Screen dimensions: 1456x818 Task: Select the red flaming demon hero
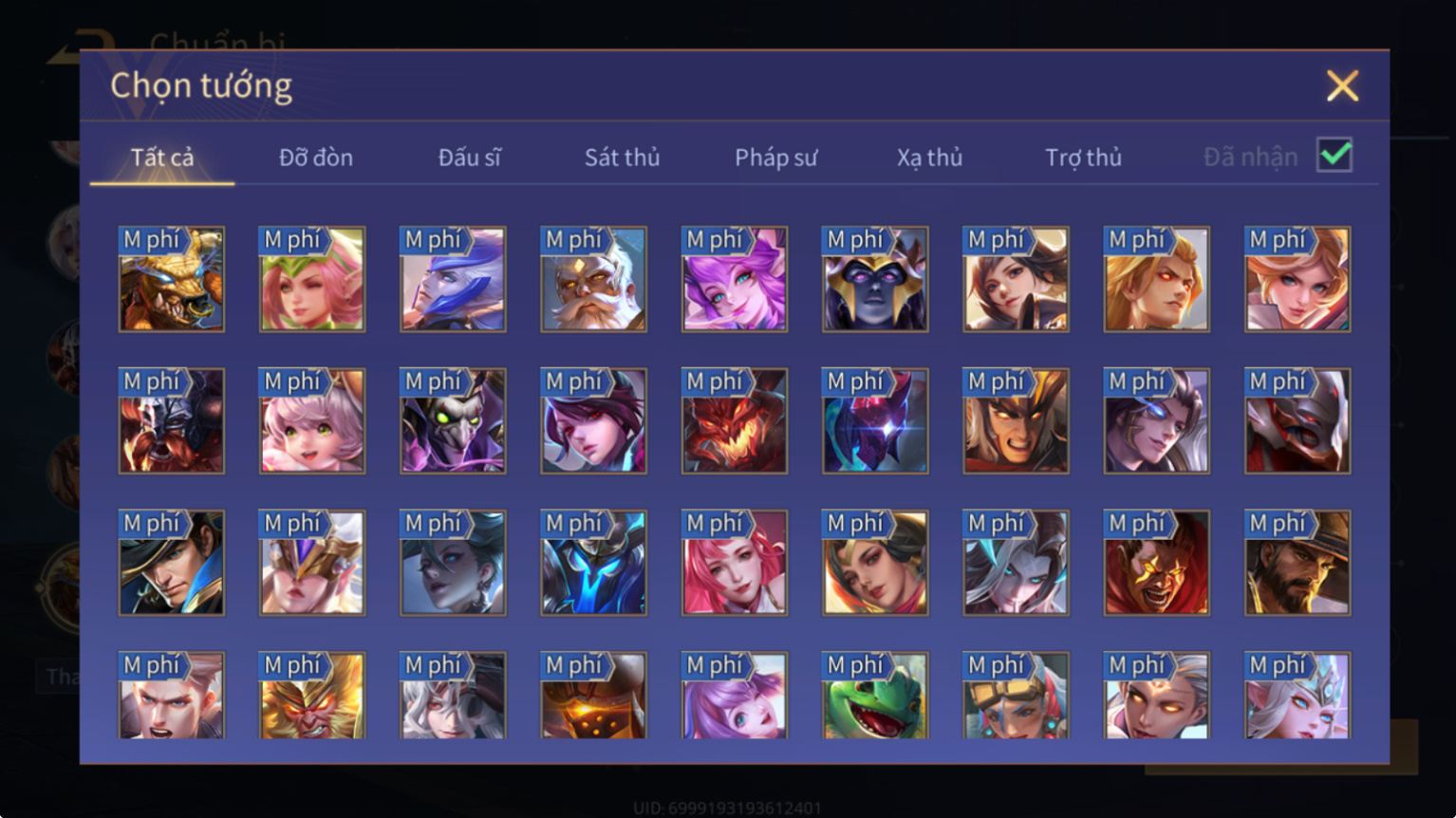[735, 420]
